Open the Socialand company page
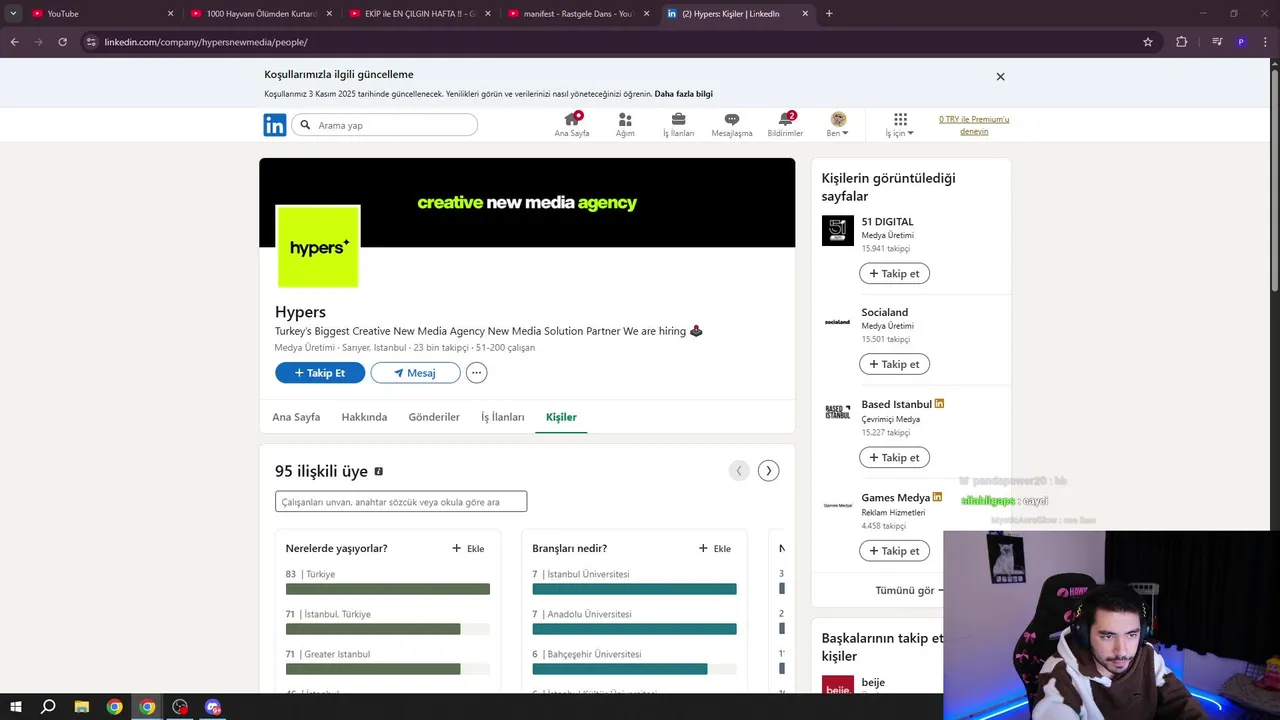This screenshot has height=720, width=1280. click(885, 312)
